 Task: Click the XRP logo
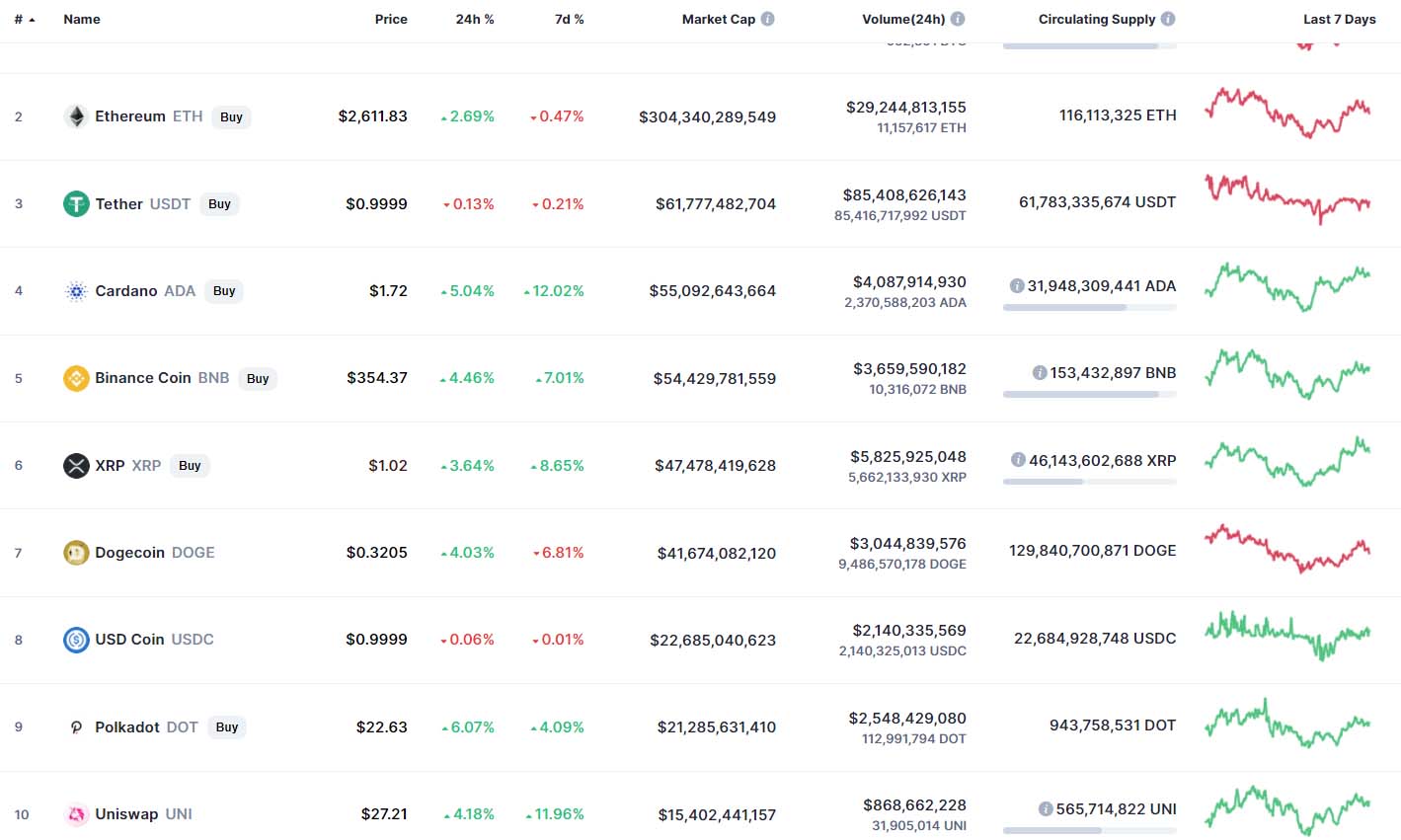point(76,465)
